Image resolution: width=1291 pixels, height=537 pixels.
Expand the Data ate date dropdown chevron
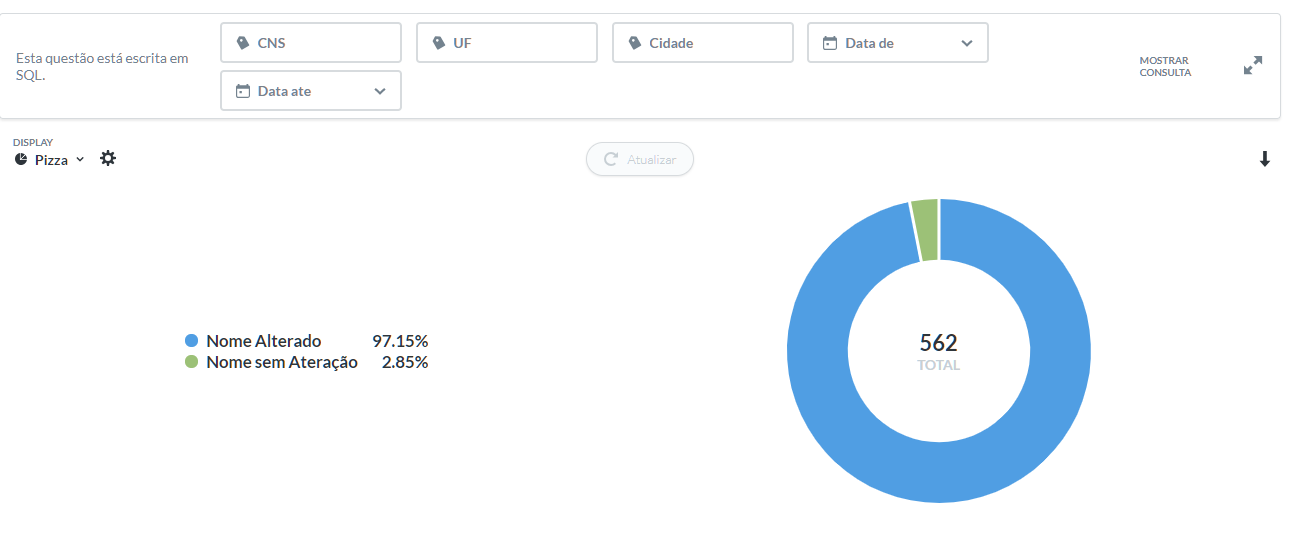tap(380, 91)
